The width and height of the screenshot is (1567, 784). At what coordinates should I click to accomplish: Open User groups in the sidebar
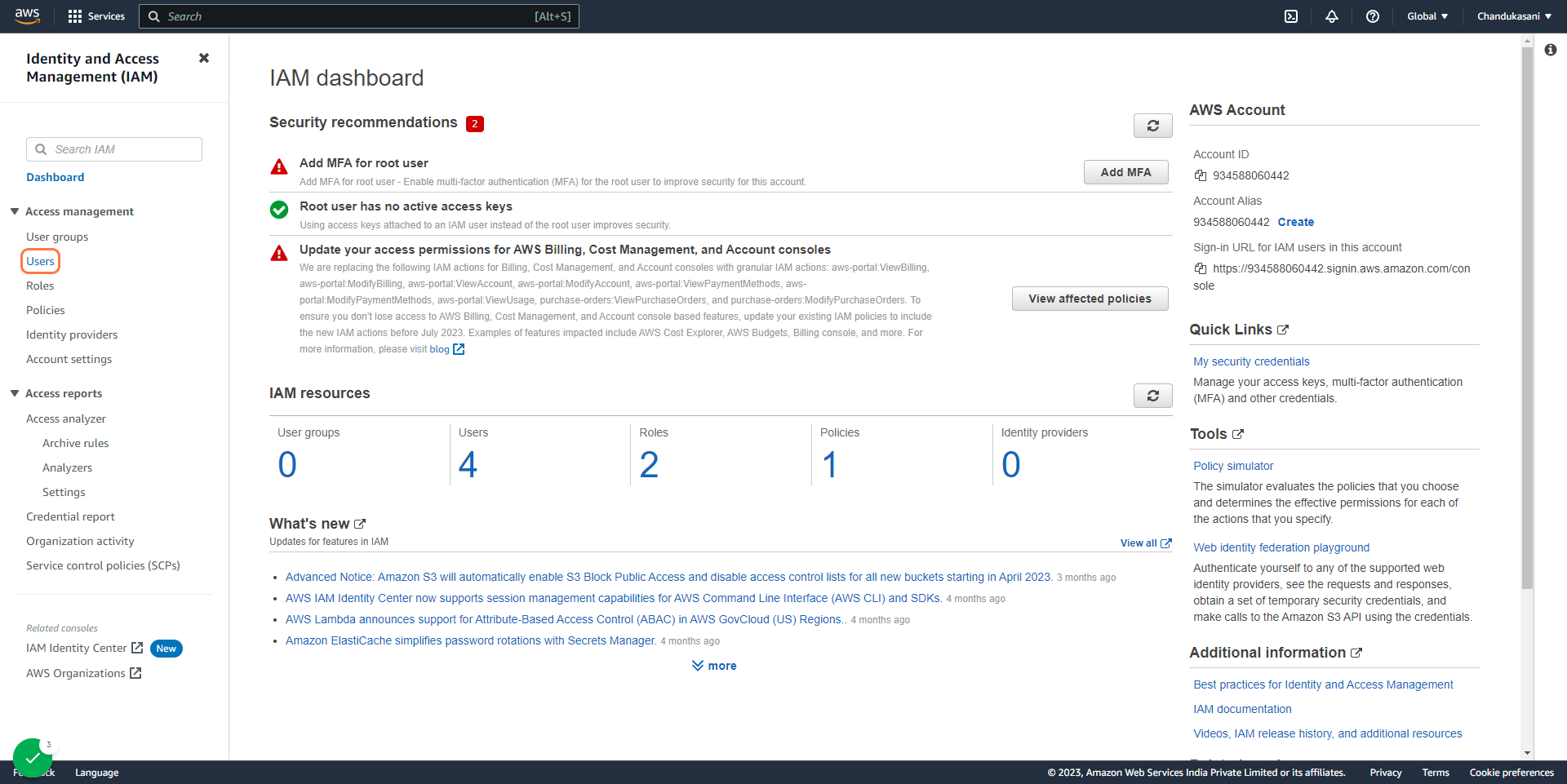click(x=57, y=237)
